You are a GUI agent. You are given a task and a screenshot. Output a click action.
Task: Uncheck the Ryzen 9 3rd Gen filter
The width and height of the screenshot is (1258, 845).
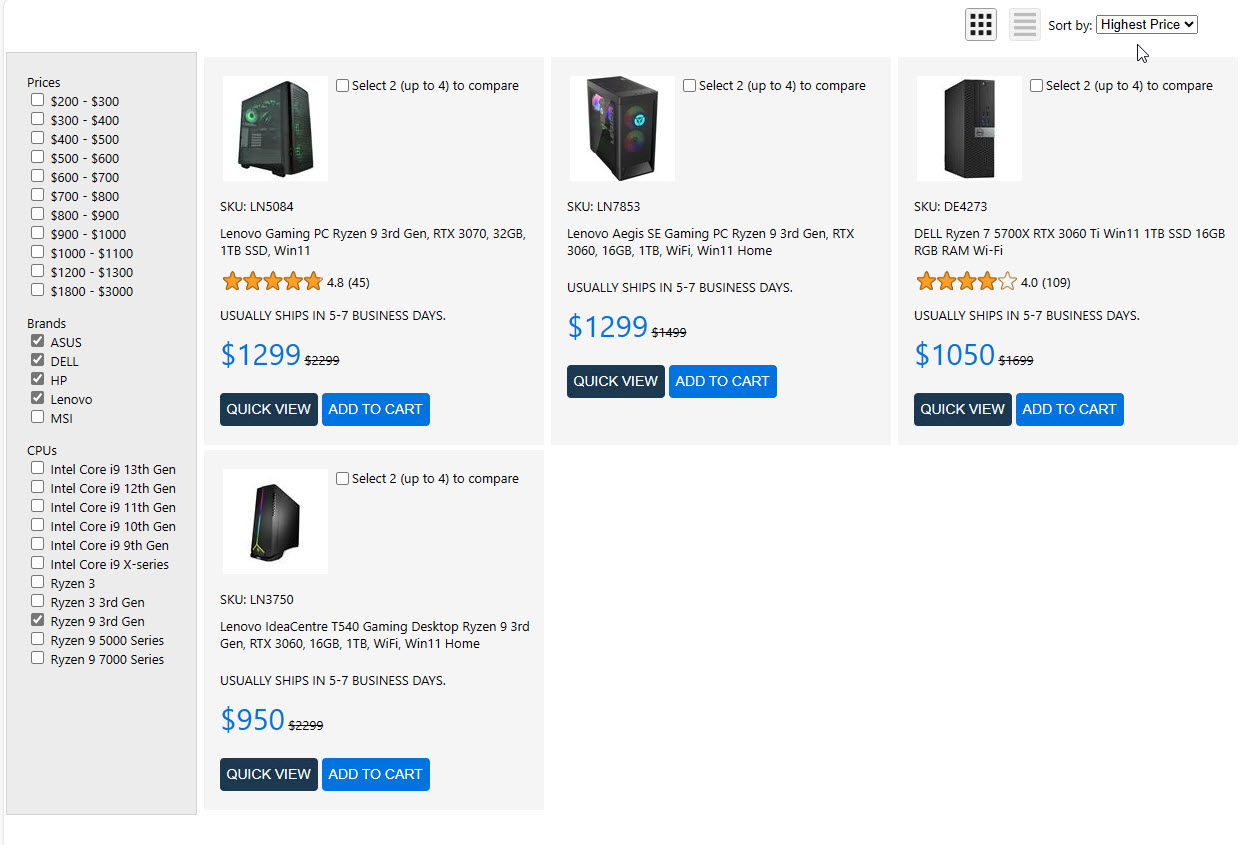pyautogui.click(x=38, y=620)
